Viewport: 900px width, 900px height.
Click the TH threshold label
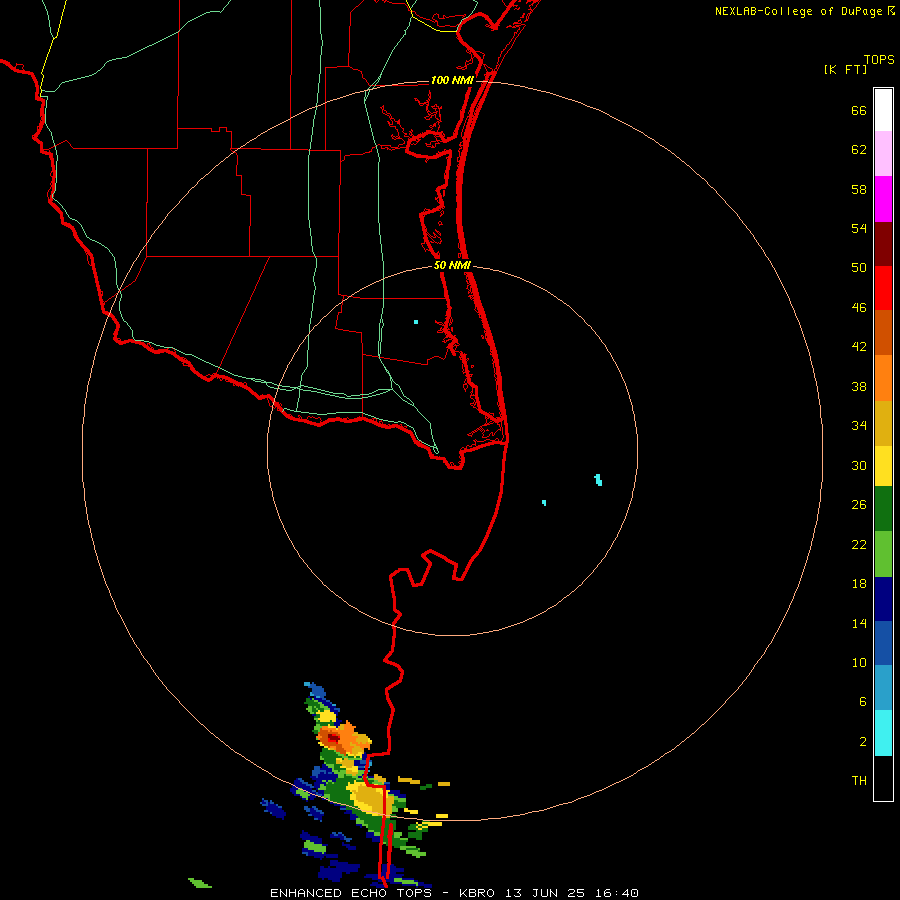tap(859, 781)
